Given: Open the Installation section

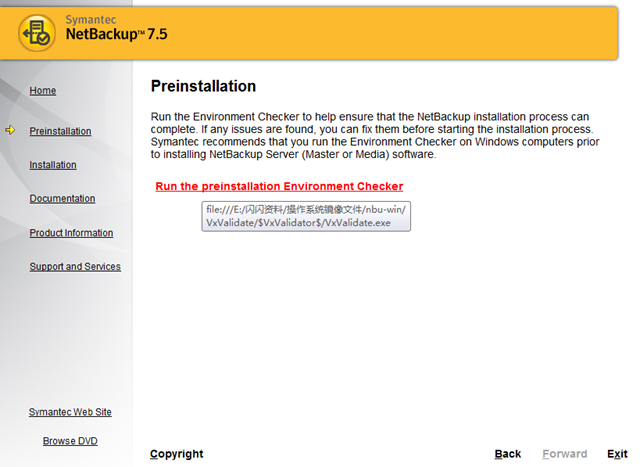Looking at the screenshot, I should pyautogui.click(x=53, y=165).
